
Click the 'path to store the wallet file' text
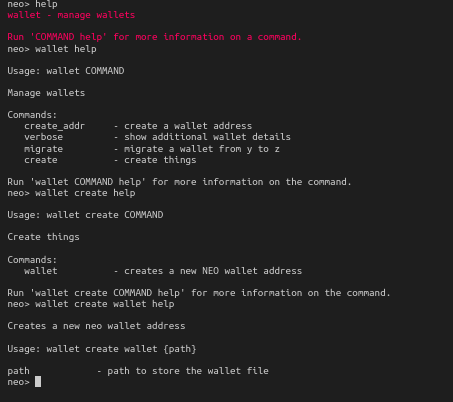pos(188,371)
